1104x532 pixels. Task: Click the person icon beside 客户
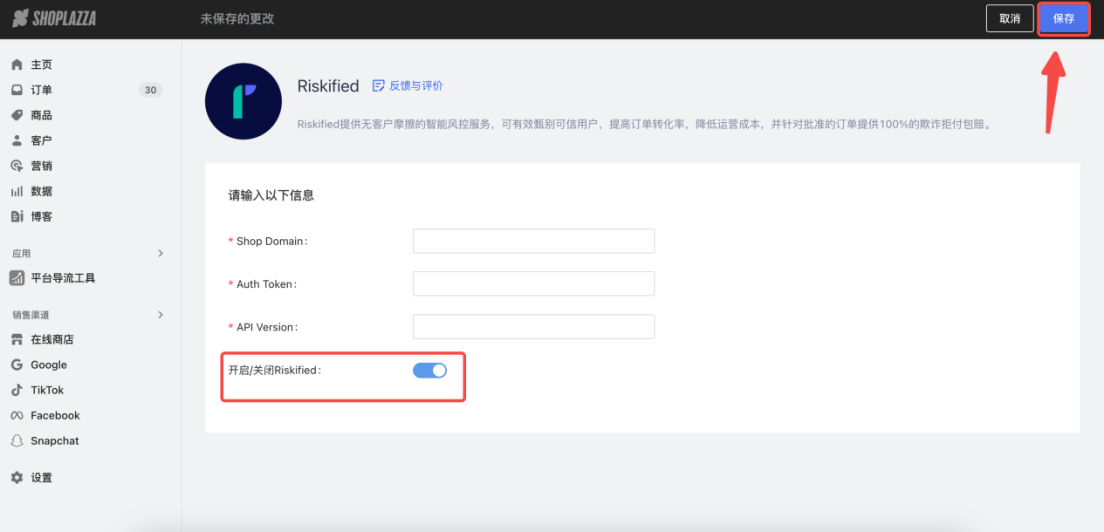17,141
